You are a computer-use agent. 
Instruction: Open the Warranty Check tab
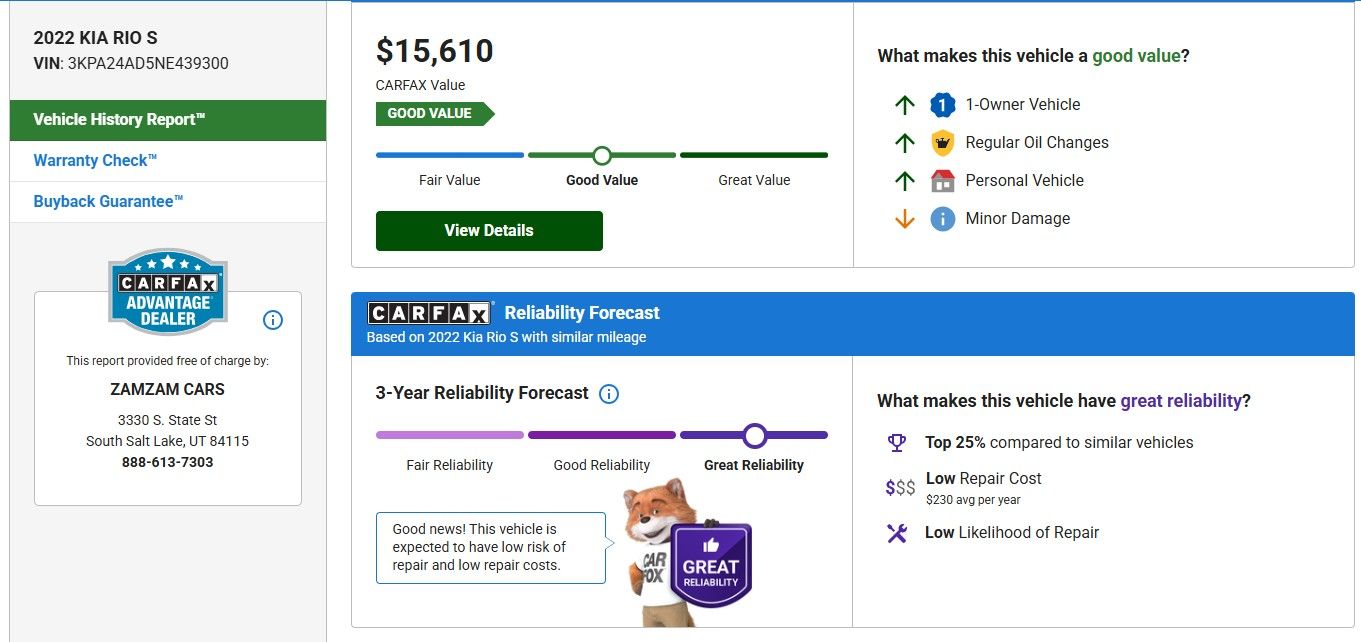tap(96, 161)
